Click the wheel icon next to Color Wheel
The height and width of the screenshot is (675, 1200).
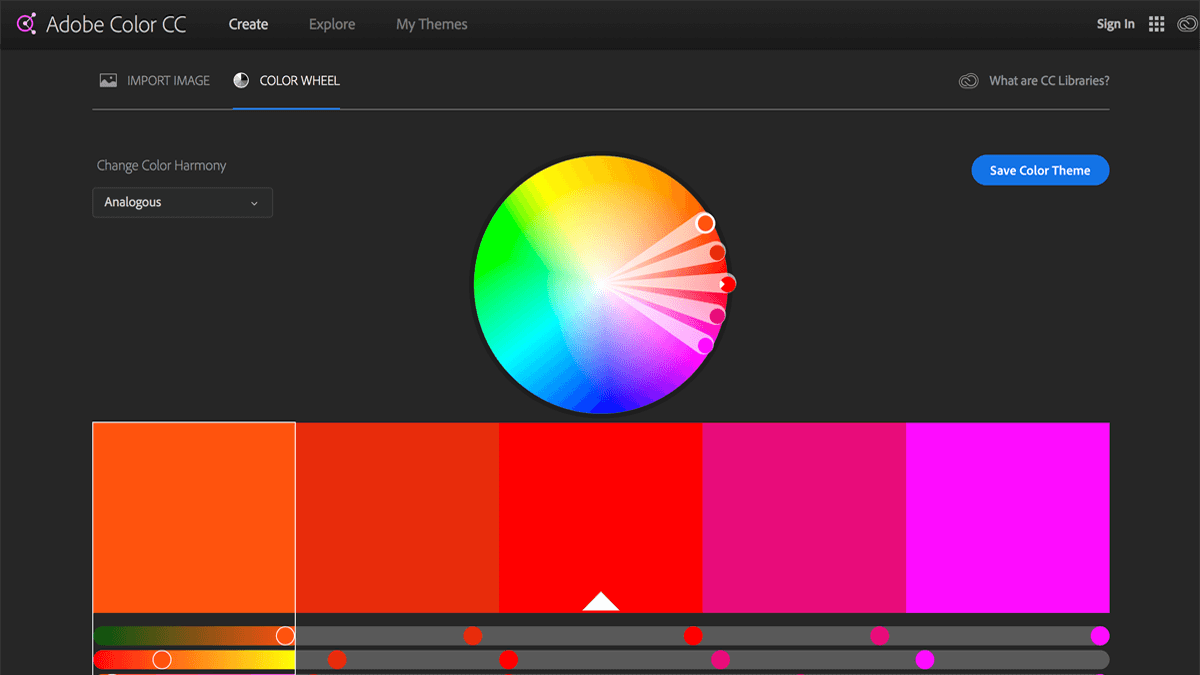[240, 80]
